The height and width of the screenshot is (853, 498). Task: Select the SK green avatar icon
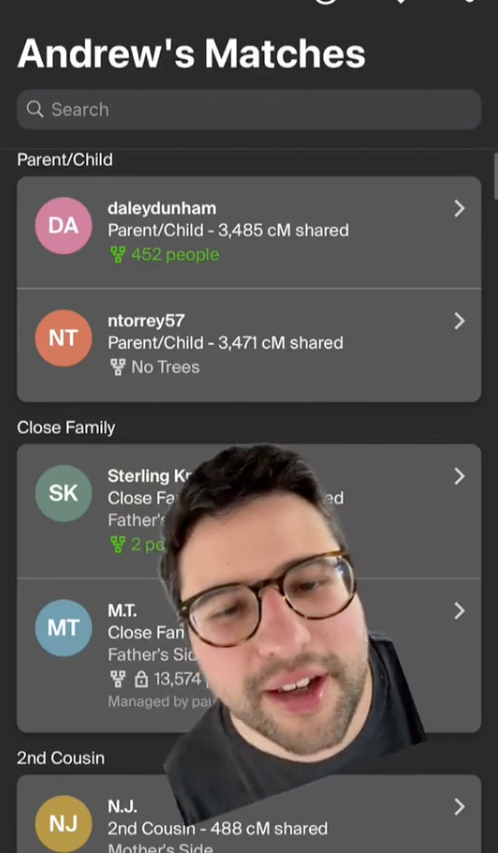click(x=63, y=493)
